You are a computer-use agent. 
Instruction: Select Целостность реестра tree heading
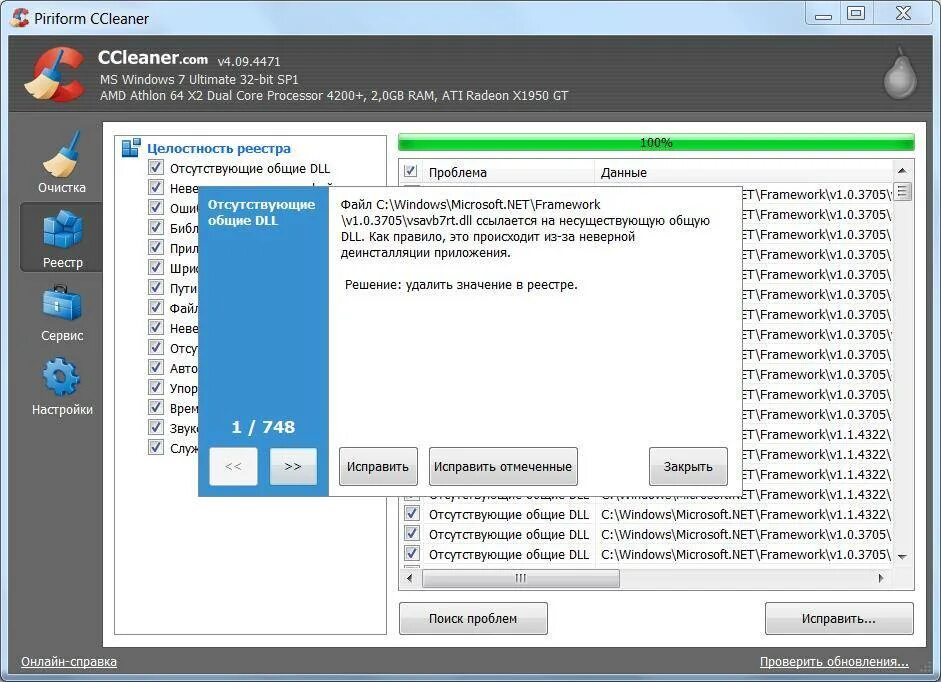pos(219,148)
